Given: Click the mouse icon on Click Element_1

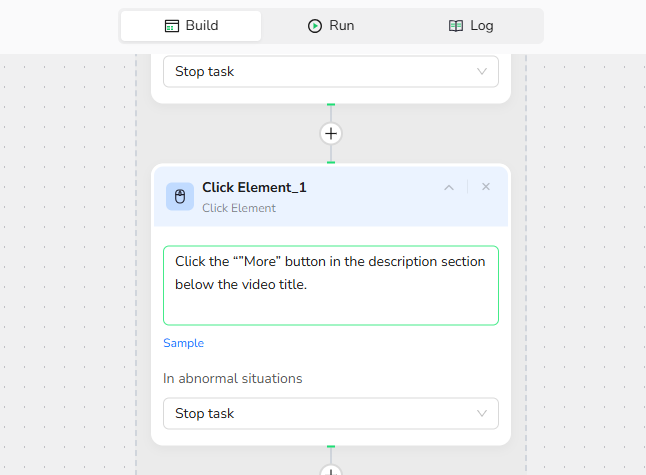Looking at the screenshot, I should tap(180, 196).
